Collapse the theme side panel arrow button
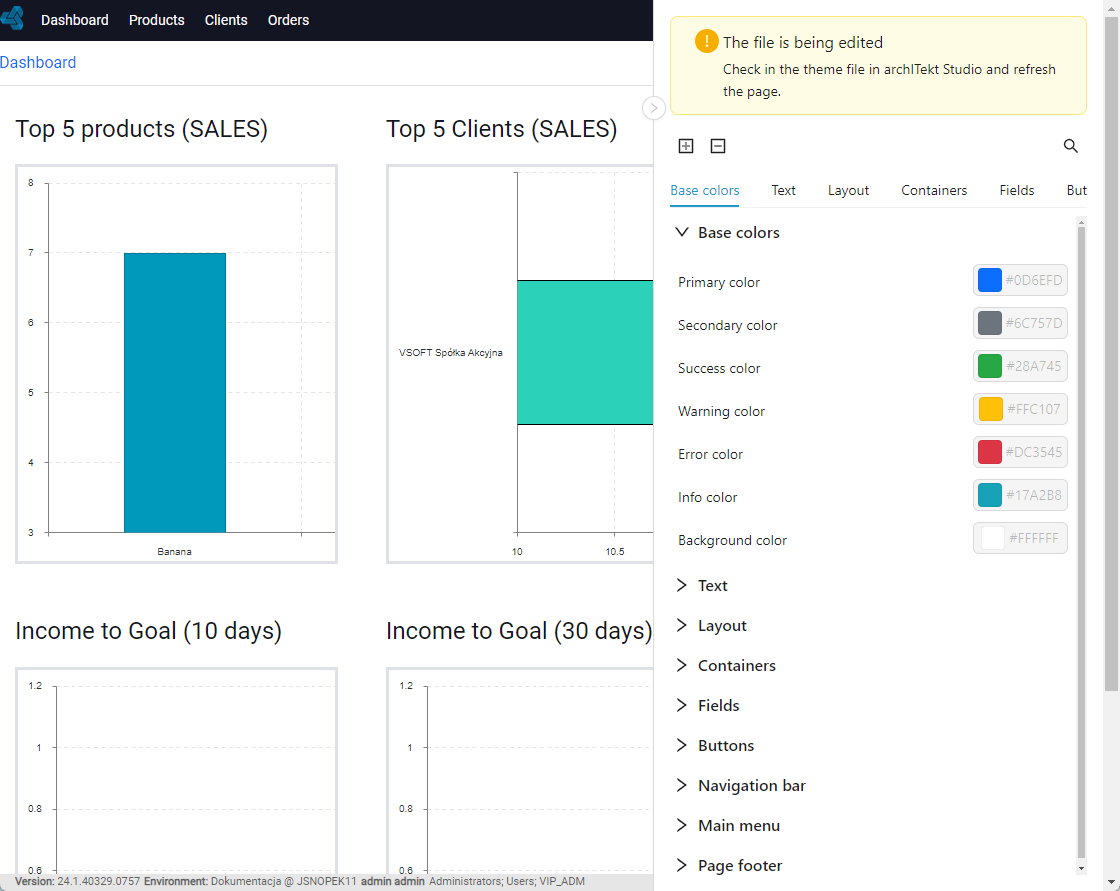 [x=654, y=108]
